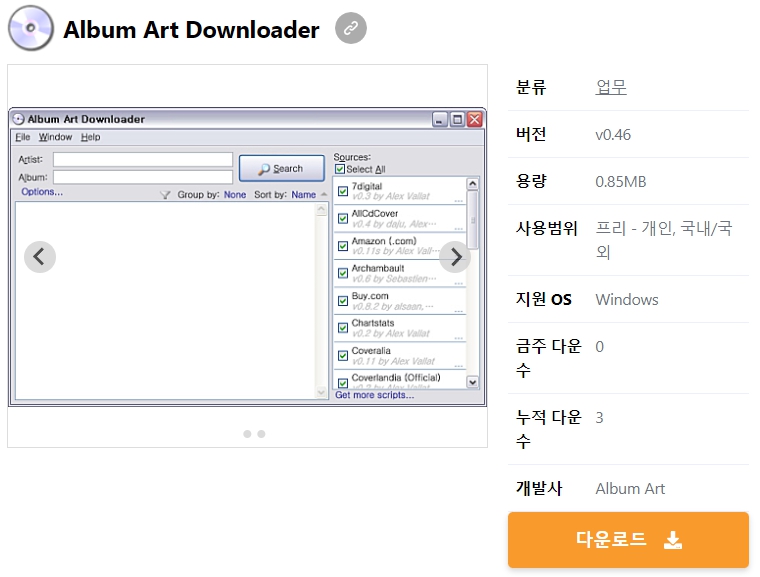Open the Help menu
The height and width of the screenshot is (577, 760).
point(91,137)
